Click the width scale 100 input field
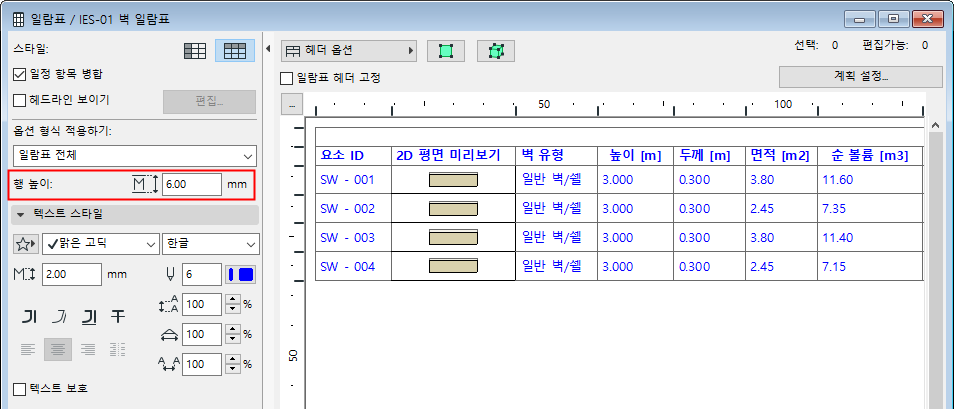This screenshot has width=954, height=409. (202, 334)
